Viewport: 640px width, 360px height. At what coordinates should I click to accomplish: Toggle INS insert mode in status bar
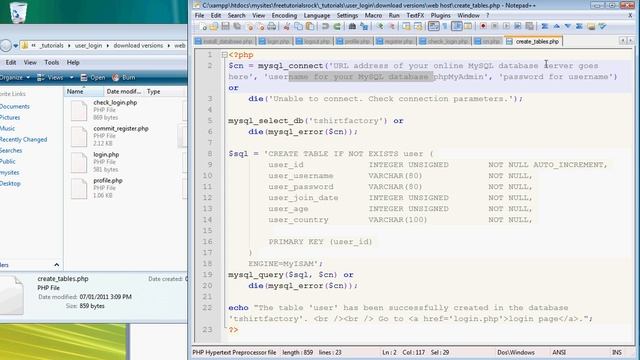click(x=617, y=352)
